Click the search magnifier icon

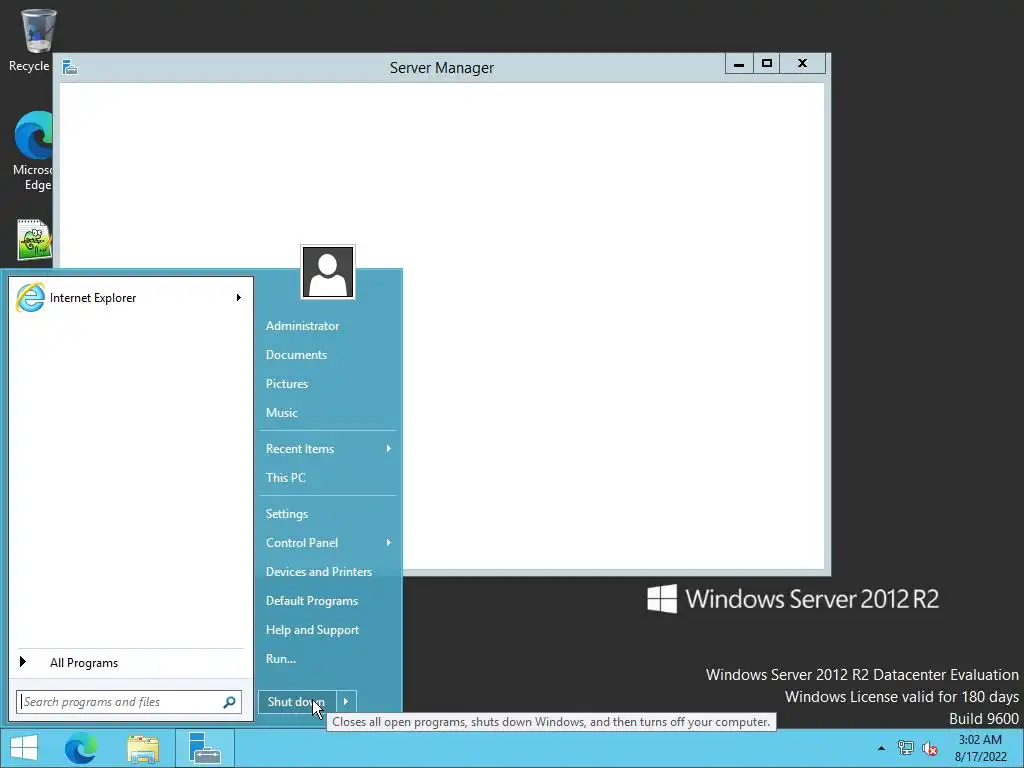click(229, 702)
